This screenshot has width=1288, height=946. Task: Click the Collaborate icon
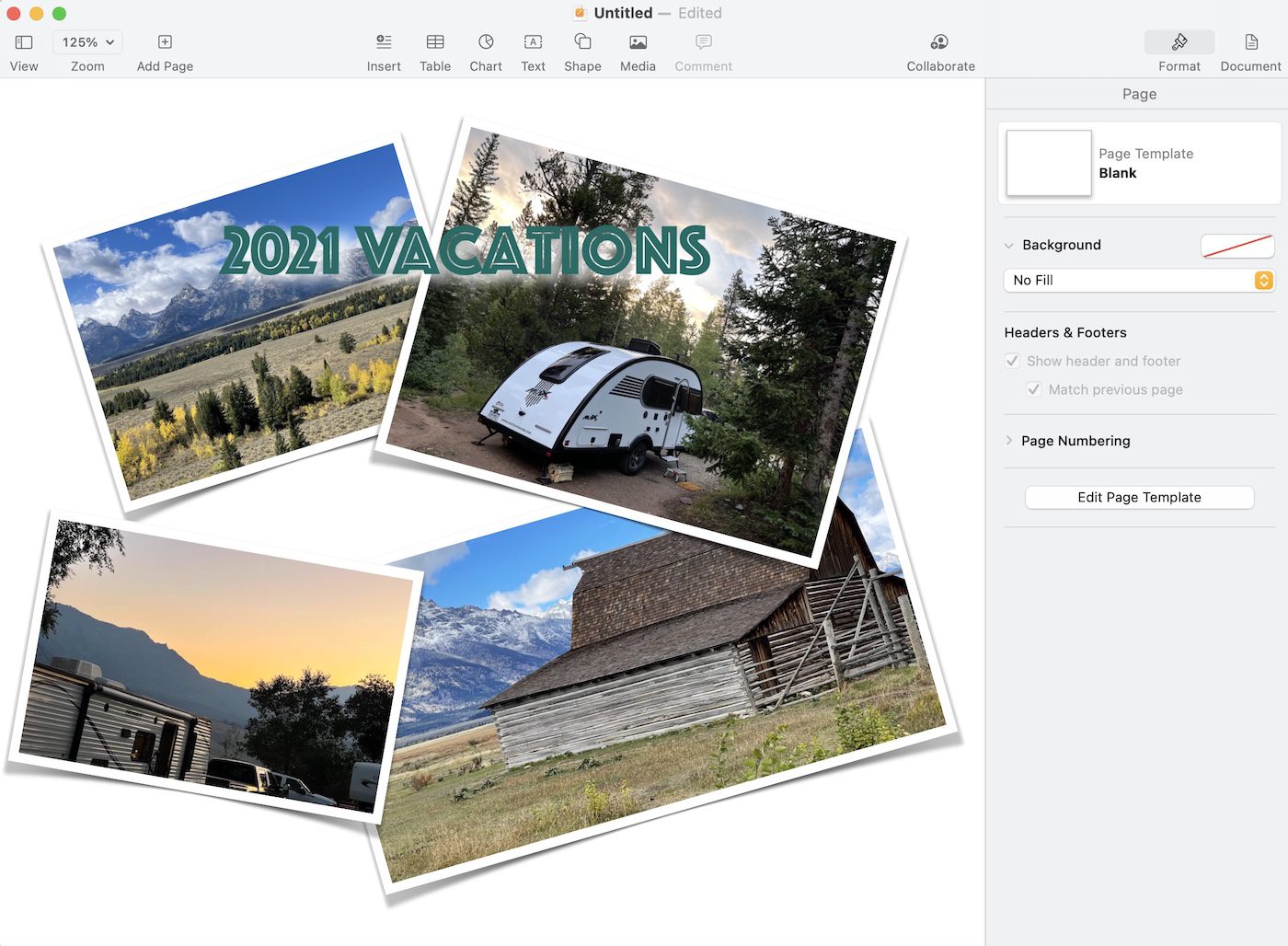pyautogui.click(x=939, y=42)
